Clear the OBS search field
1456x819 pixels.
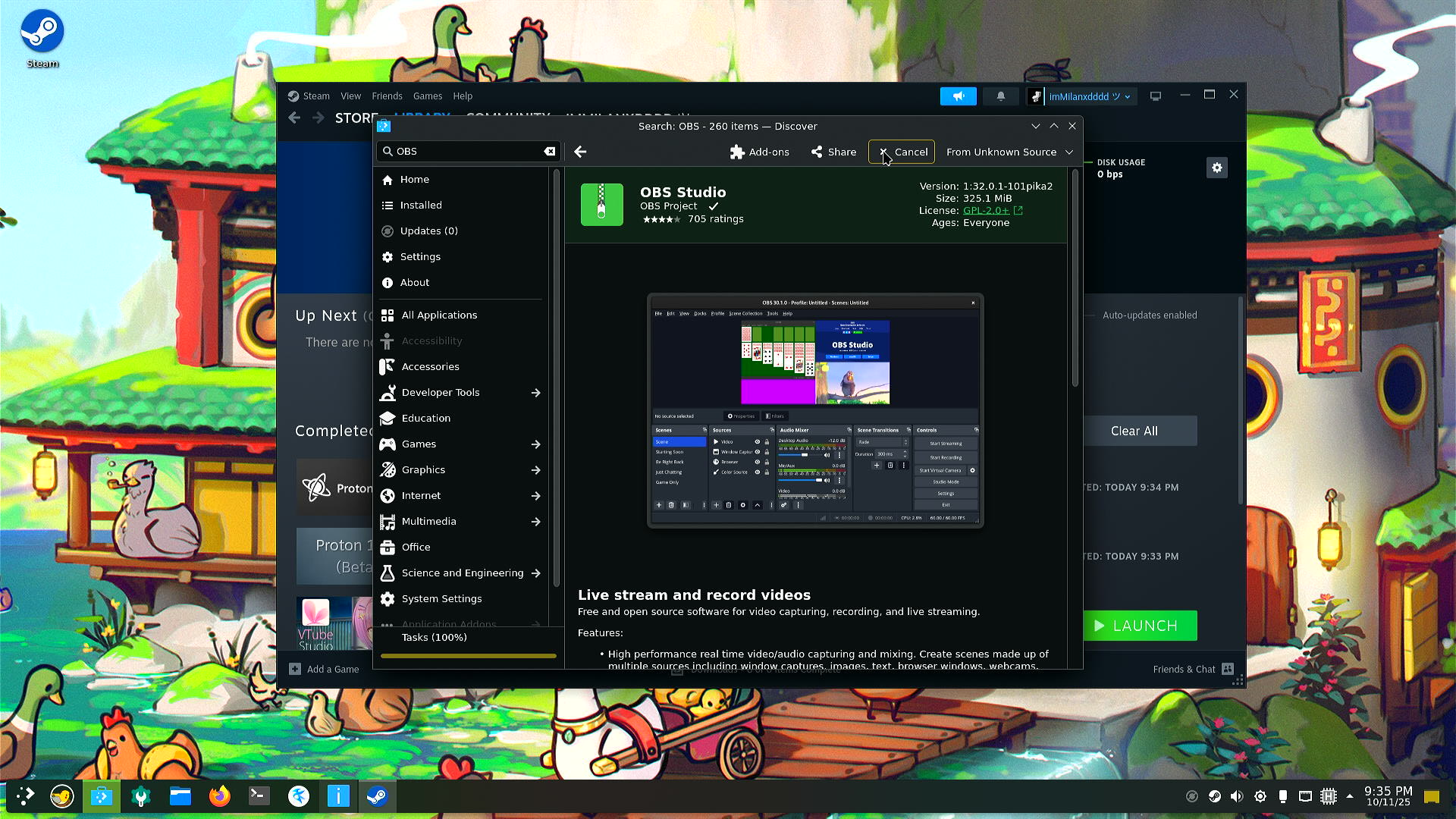point(549,152)
